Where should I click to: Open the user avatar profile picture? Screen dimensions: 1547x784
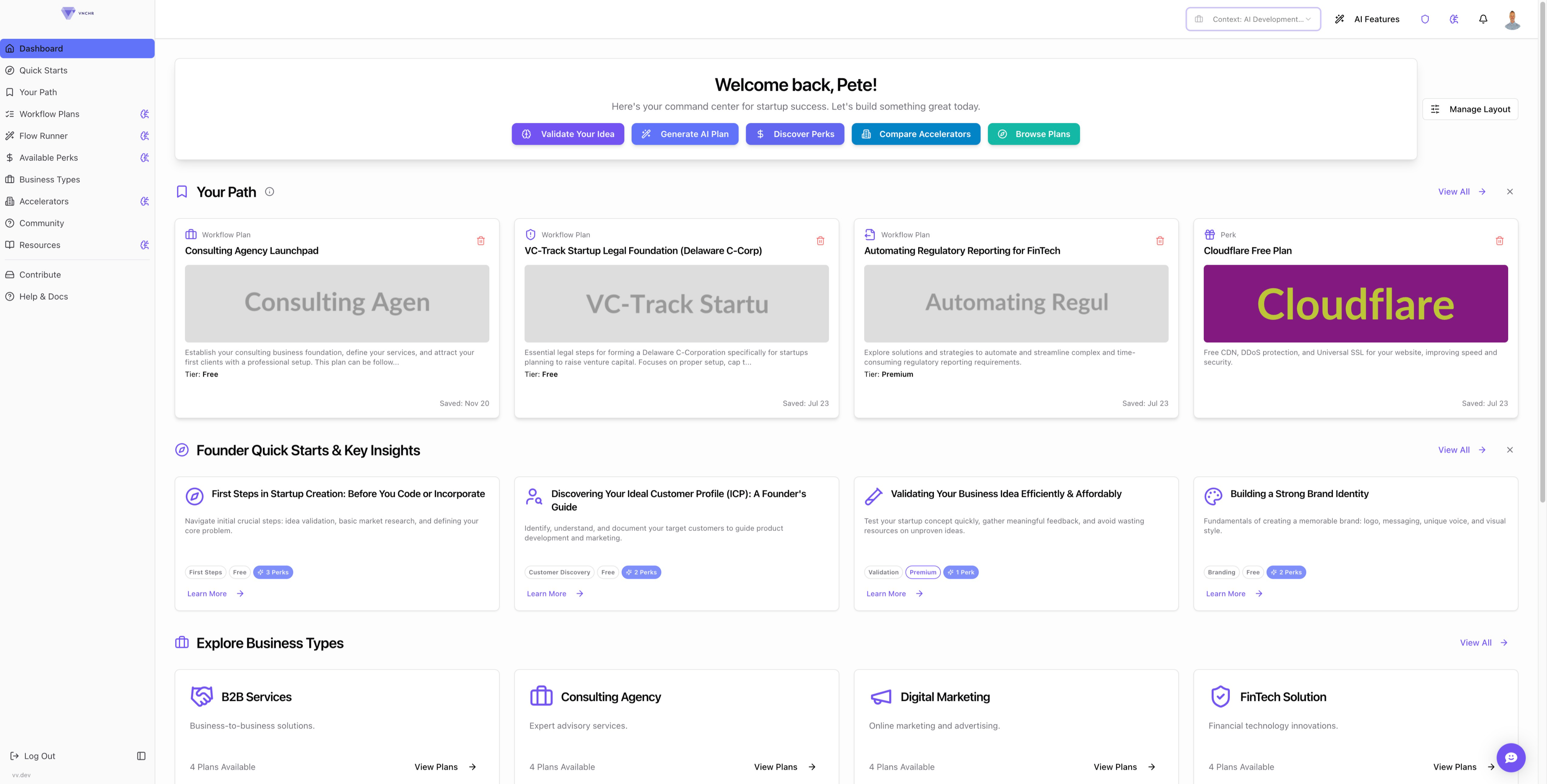coord(1512,19)
